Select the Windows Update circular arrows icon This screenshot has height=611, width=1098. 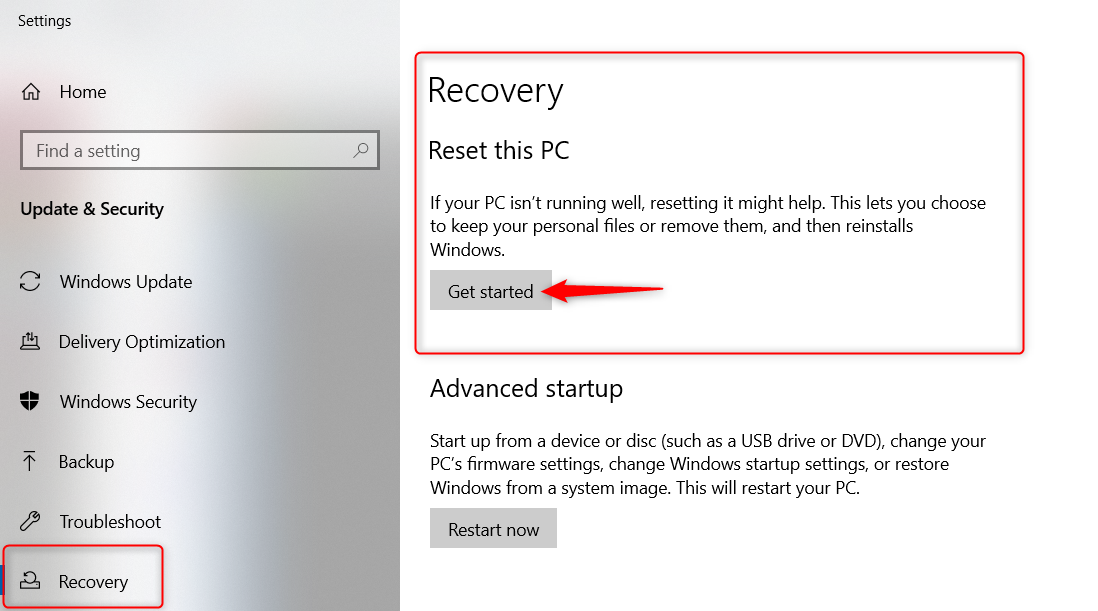(x=31, y=281)
